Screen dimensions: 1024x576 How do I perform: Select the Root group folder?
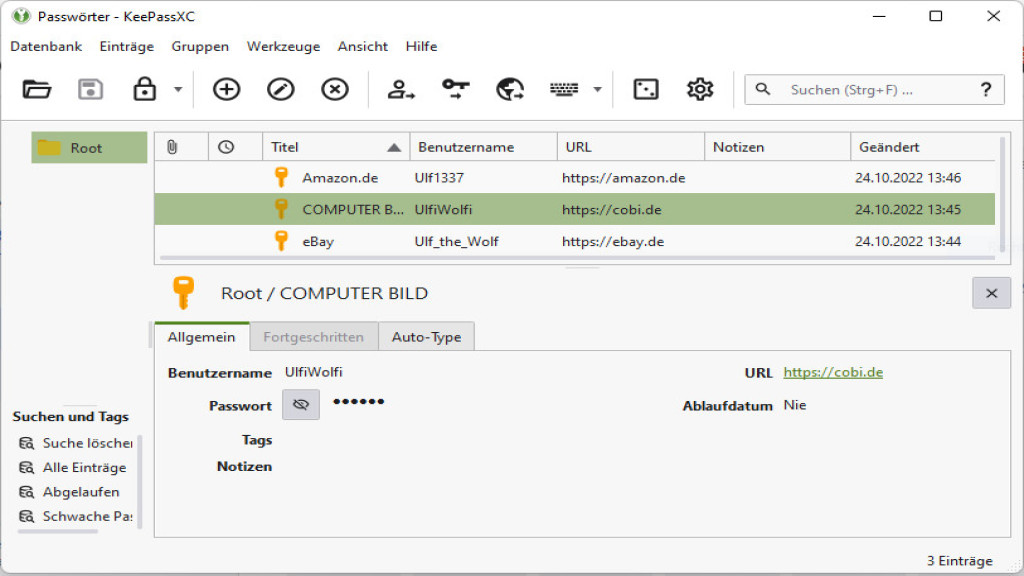tap(86, 148)
